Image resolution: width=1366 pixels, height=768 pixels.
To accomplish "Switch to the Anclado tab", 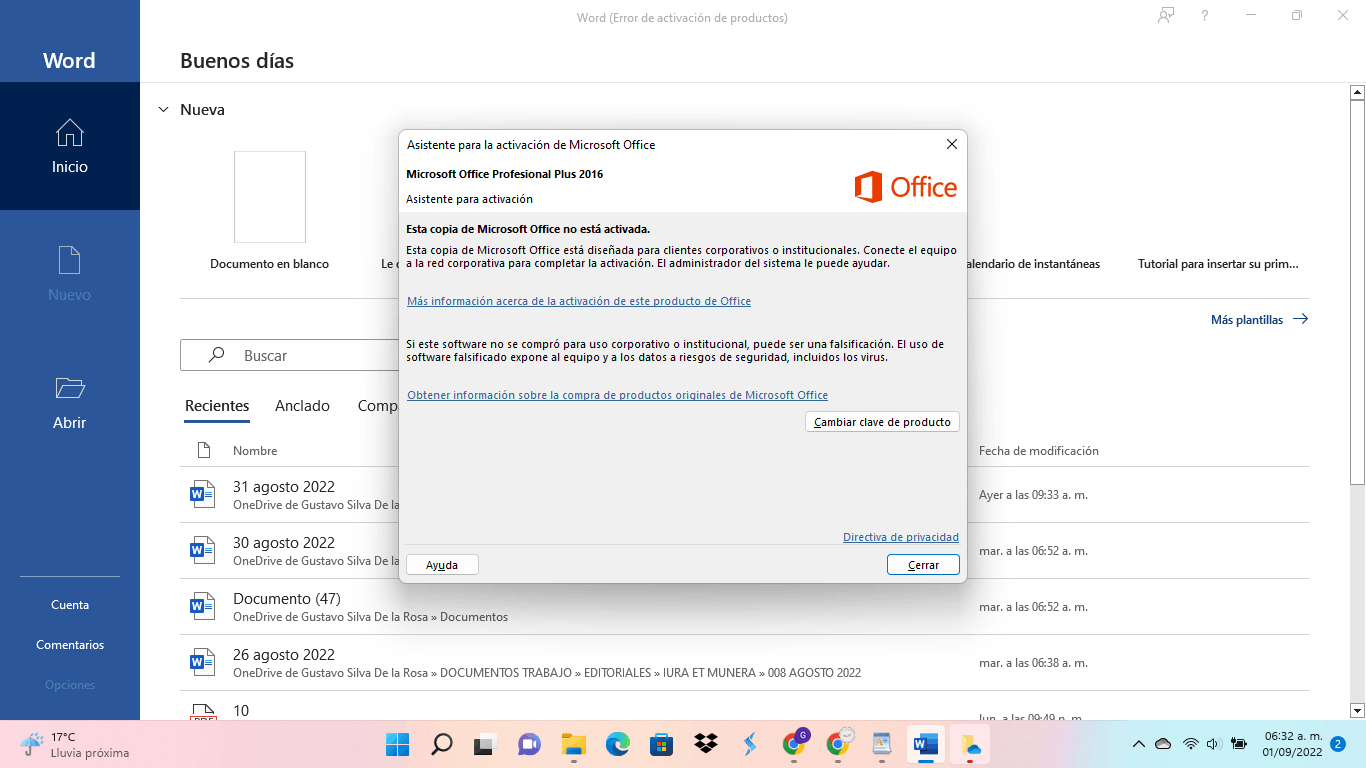I will (302, 406).
